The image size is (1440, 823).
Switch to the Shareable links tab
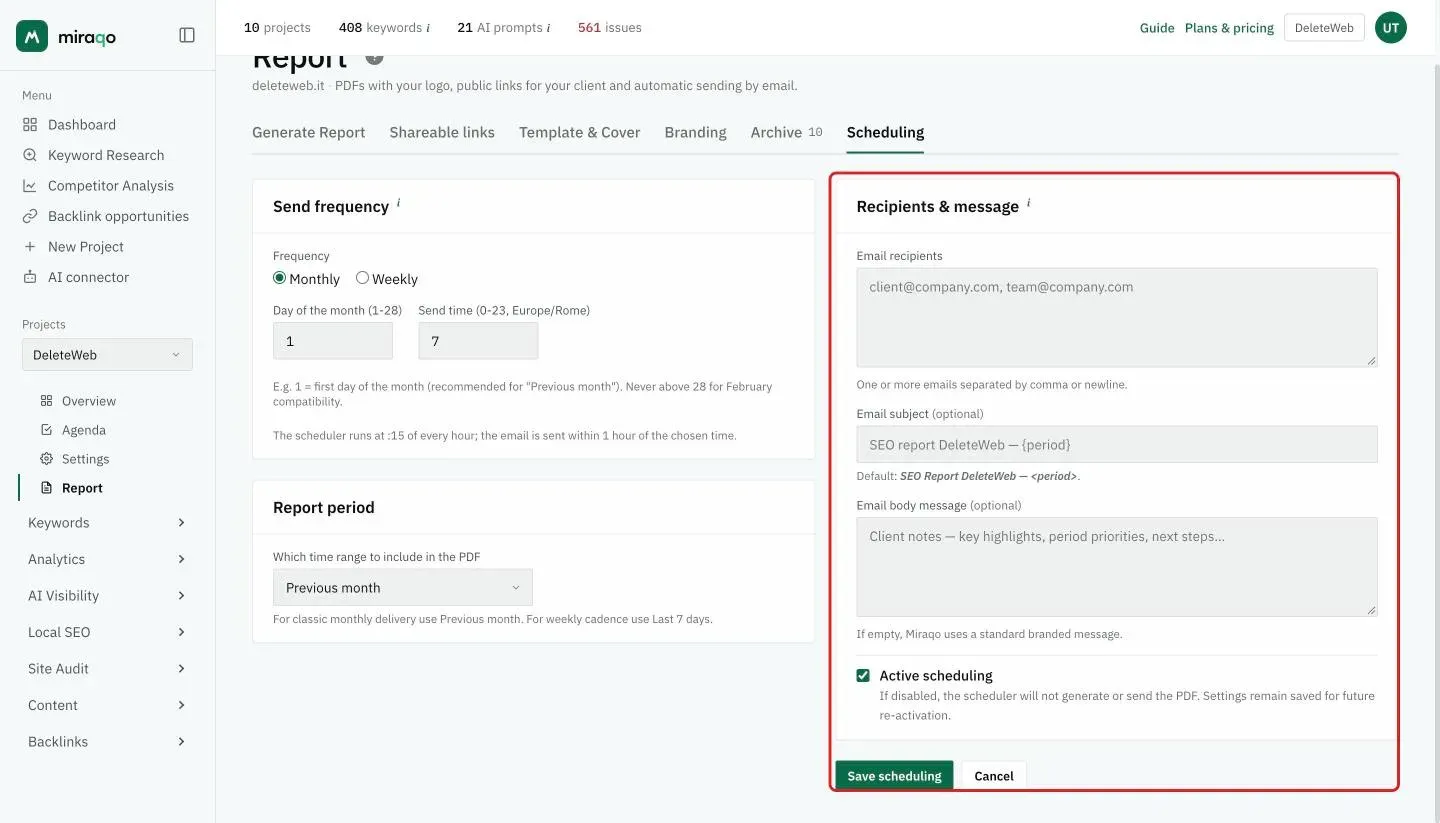pos(442,132)
